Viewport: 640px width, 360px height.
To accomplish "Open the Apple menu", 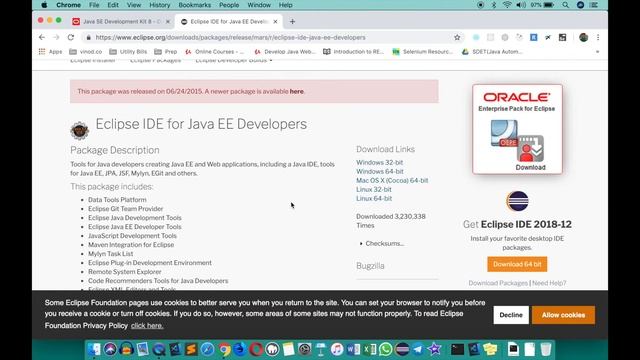I will click(x=44, y=5).
